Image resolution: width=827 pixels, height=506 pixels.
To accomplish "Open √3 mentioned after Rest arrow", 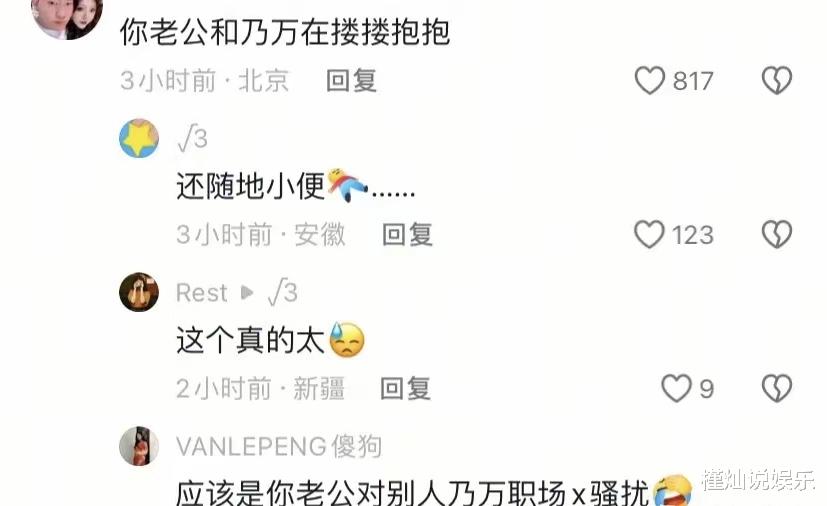I will point(283,292).
